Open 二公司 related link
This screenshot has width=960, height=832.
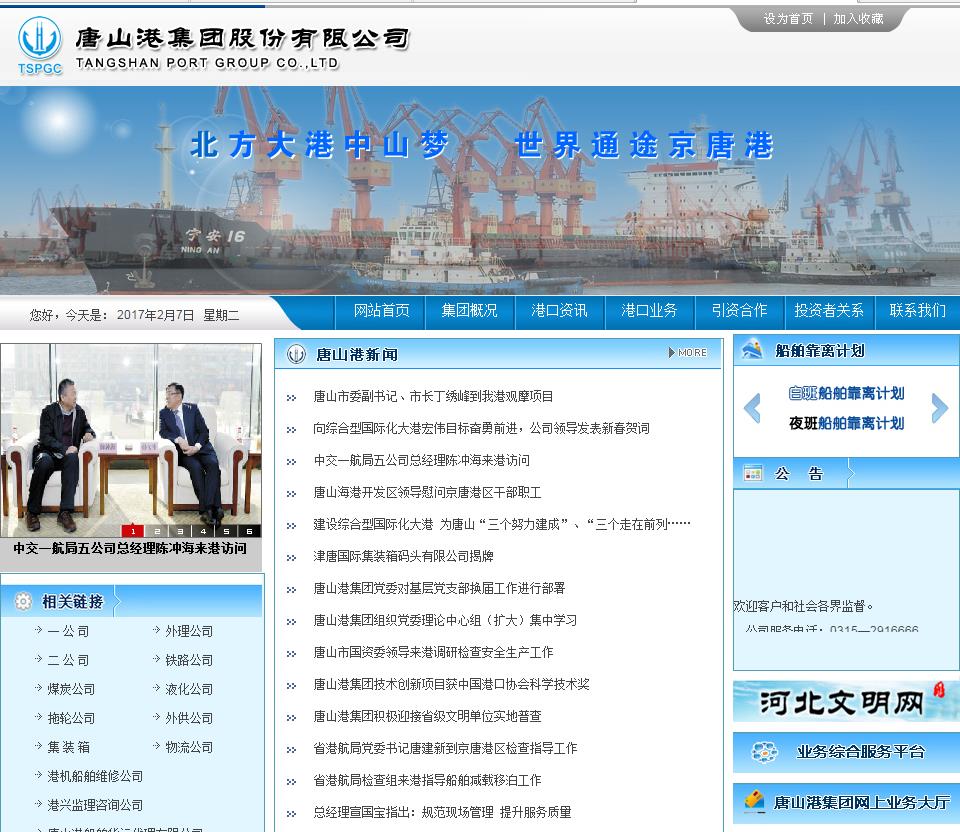pos(69,660)
